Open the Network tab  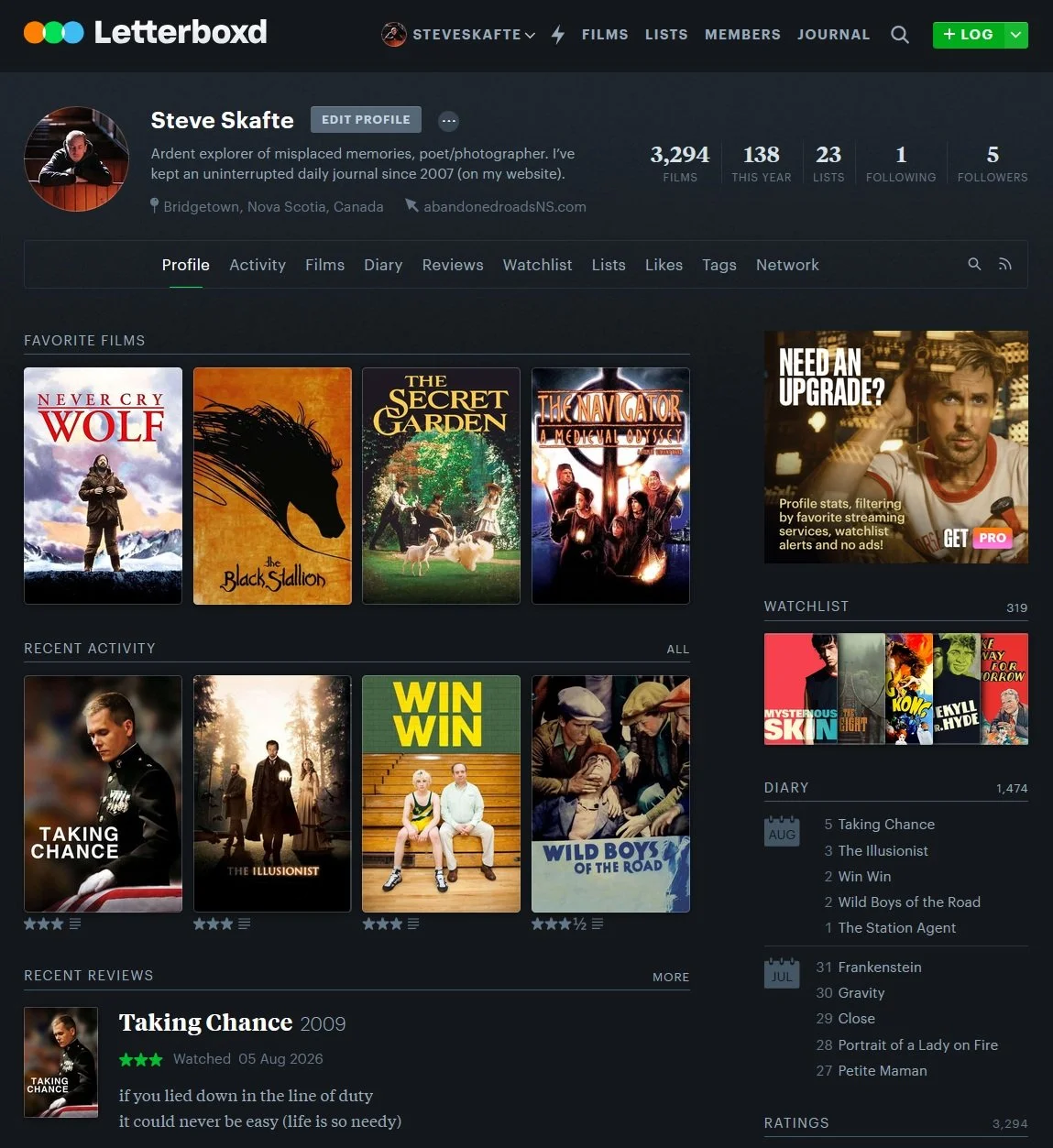787,265
